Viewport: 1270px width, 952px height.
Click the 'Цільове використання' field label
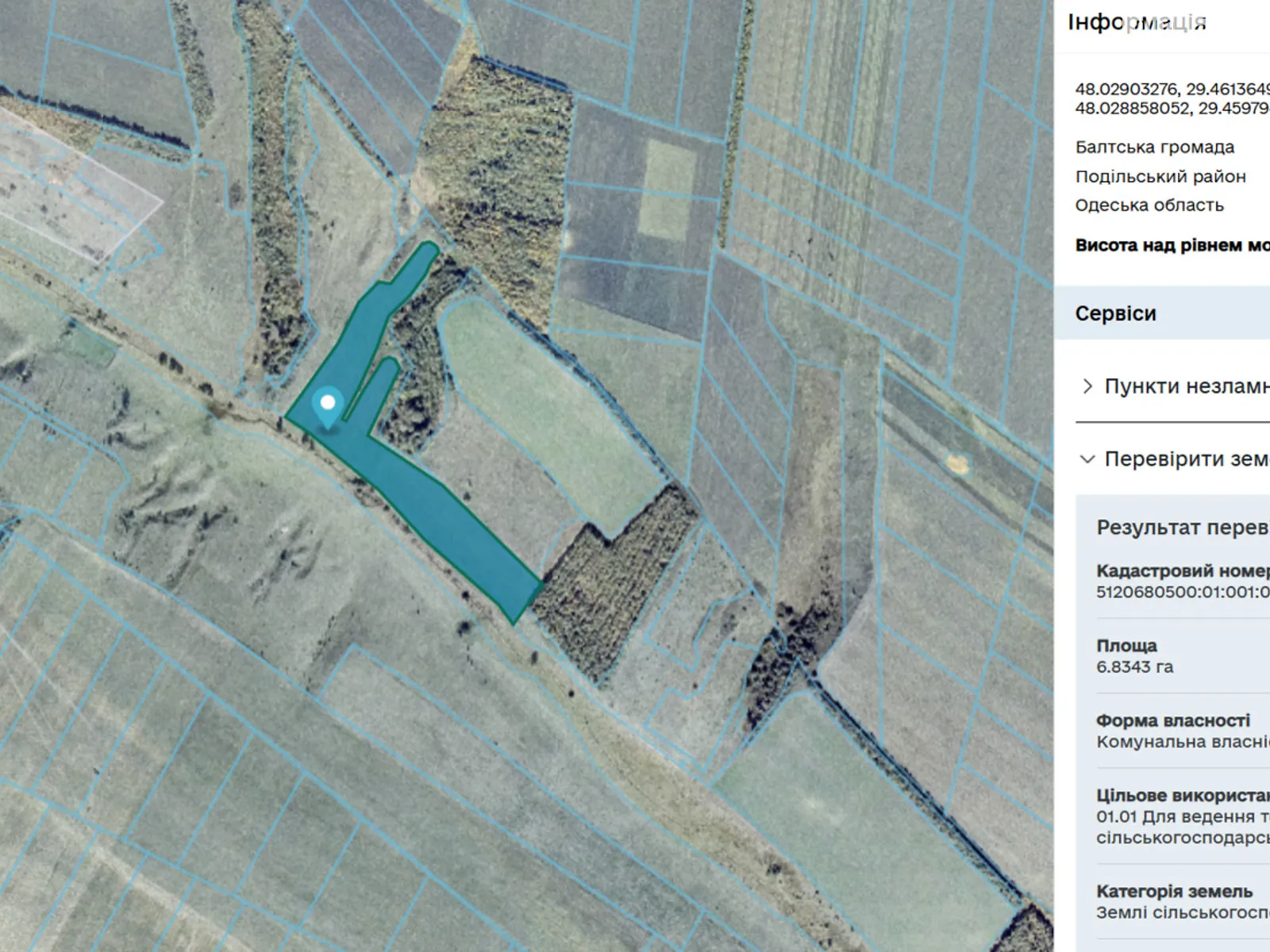click(x=1182, y=795)
